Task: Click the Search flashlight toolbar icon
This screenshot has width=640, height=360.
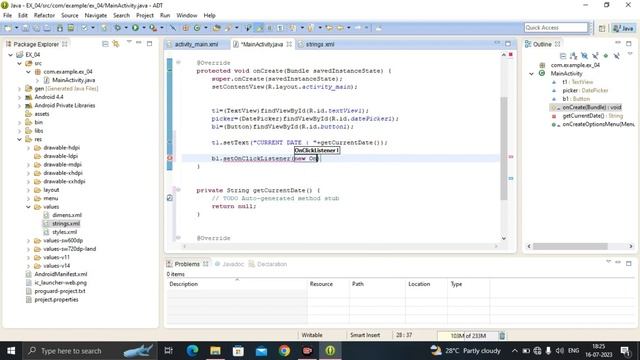Action: [x=228, y=28]
